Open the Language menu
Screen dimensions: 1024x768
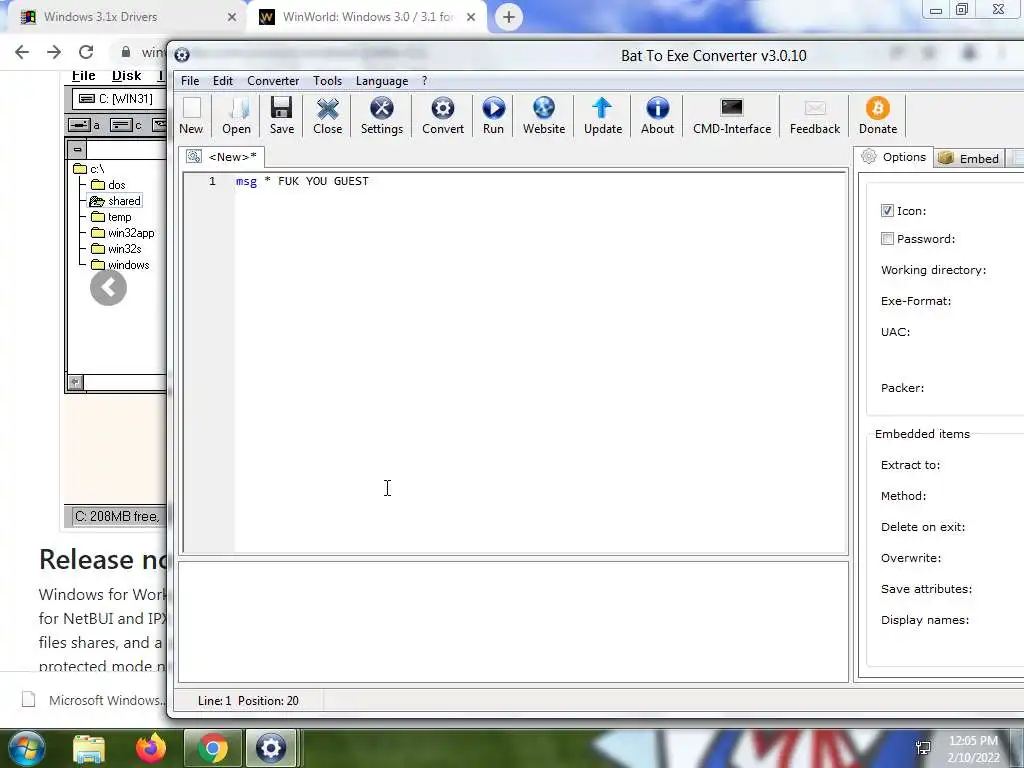click(382, 80)
